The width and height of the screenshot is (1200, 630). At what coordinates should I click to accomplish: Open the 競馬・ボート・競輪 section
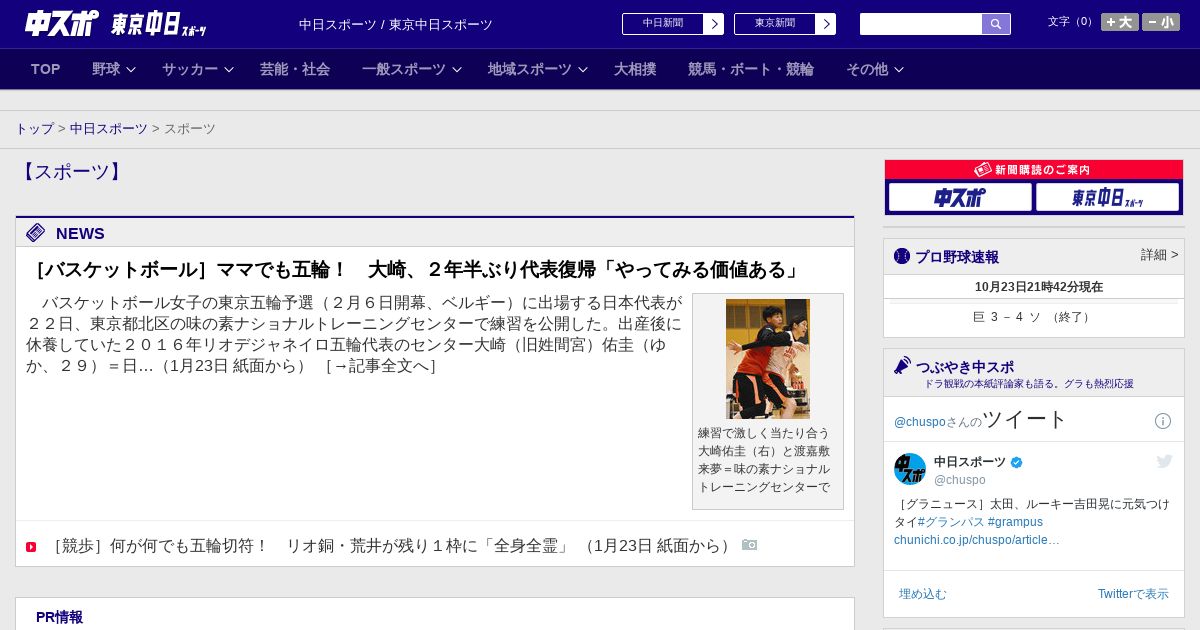click(x=751, y=69)
